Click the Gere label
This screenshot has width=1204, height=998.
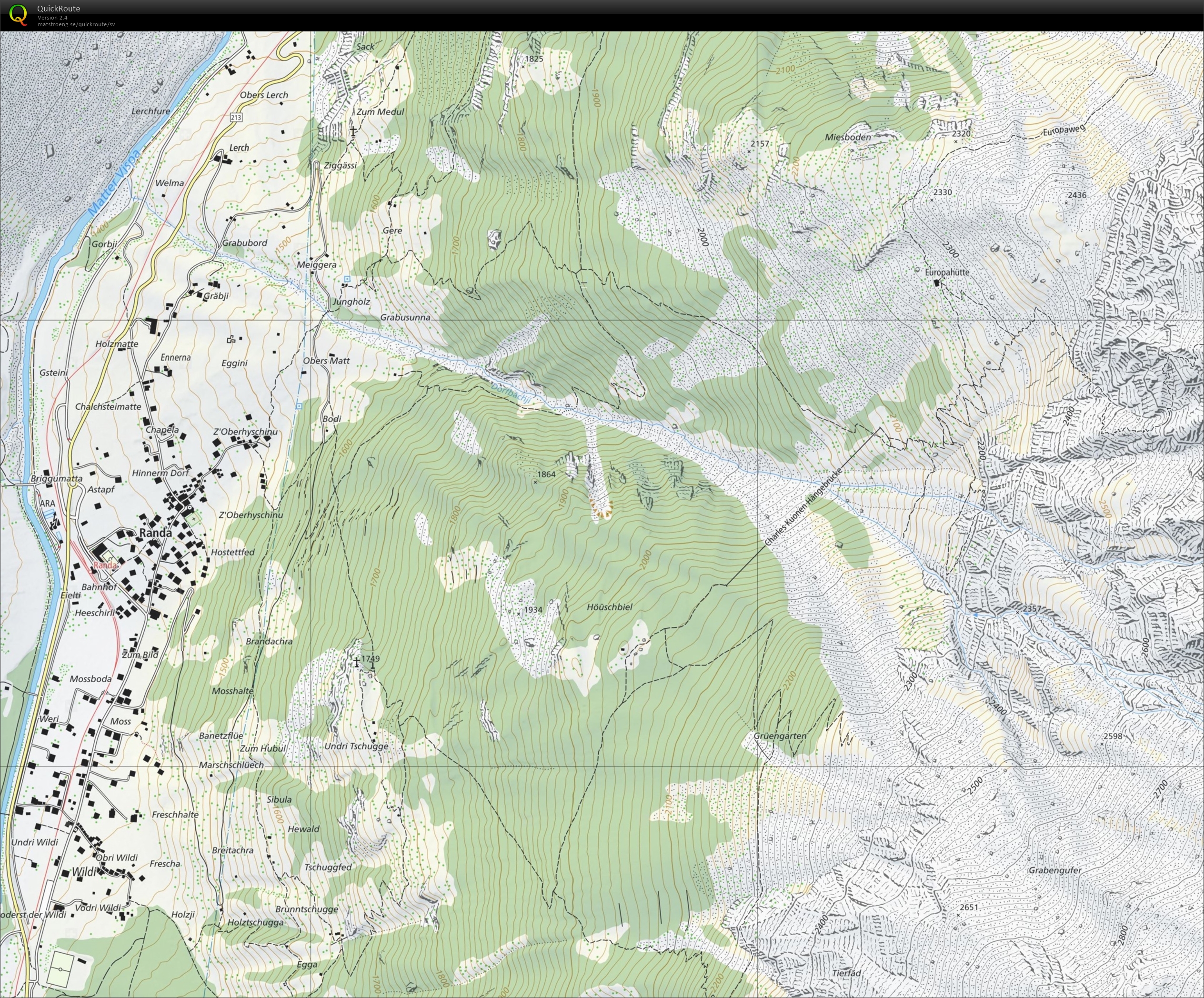point(392,231)
